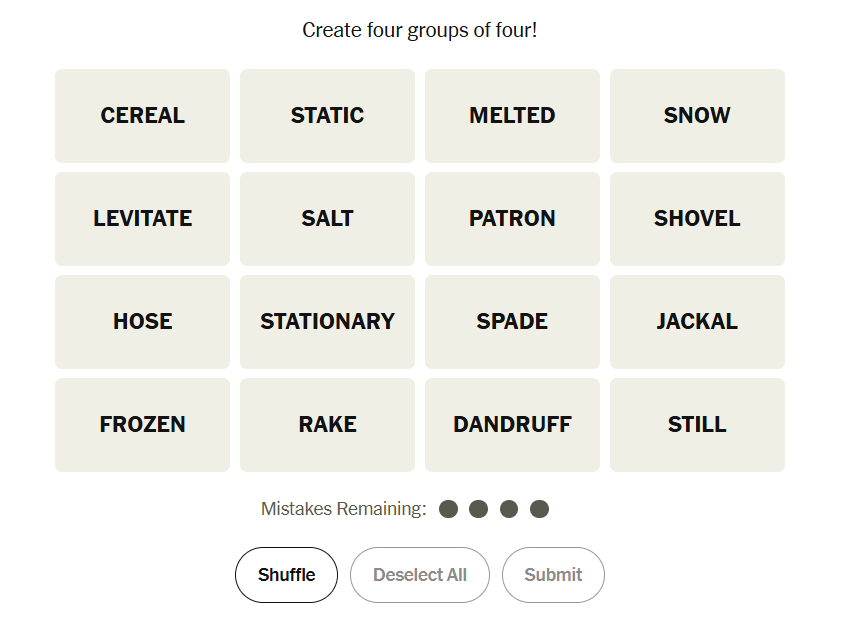The image size is (844, 631).
Task: Select the CEREAL word tile
Action: point(142,116)
